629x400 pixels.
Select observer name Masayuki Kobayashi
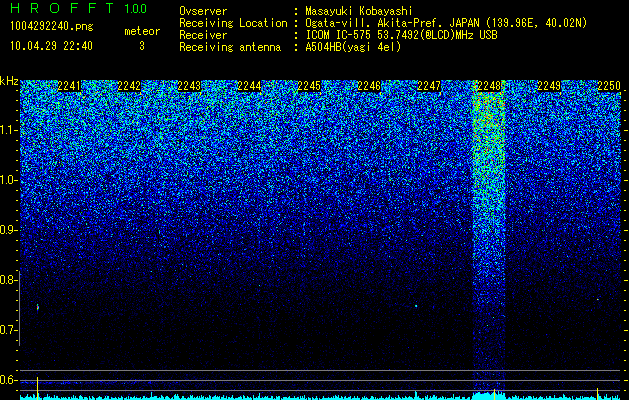click(359, 11)
